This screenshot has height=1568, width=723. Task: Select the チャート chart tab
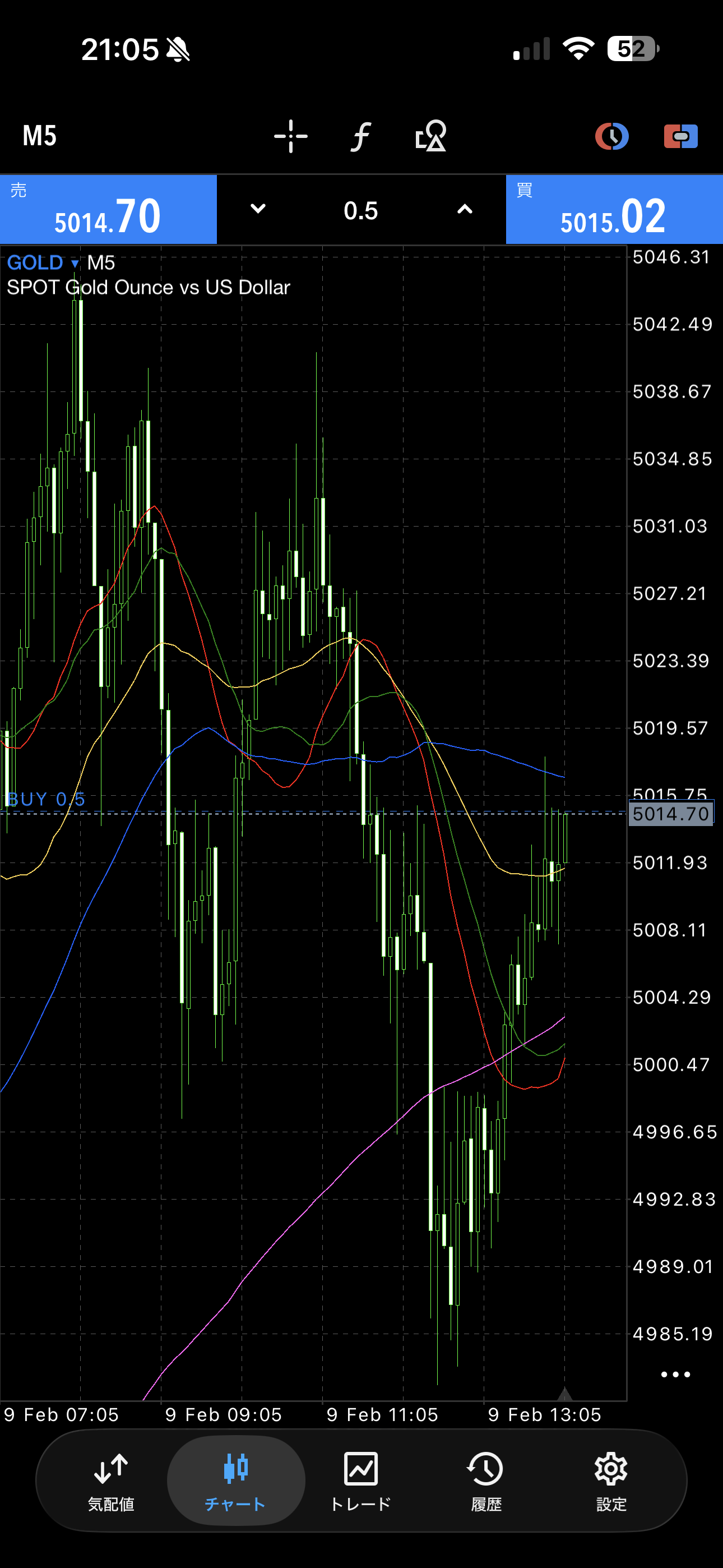[x=235, y=1480]
